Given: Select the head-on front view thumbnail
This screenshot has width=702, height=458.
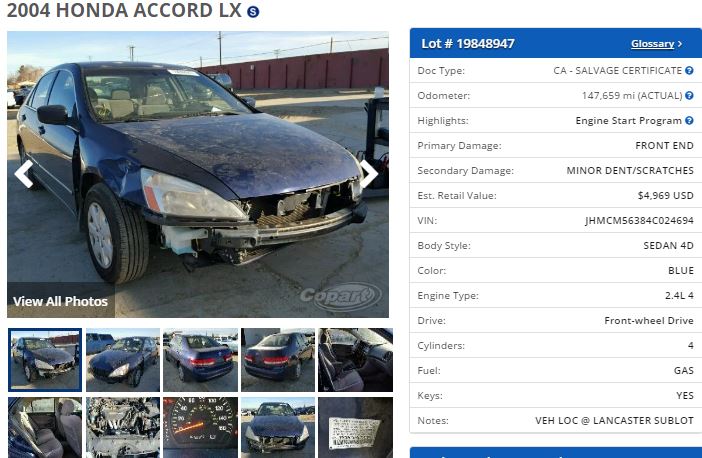Looking at the screenshot, I should (x=278, y=428).
